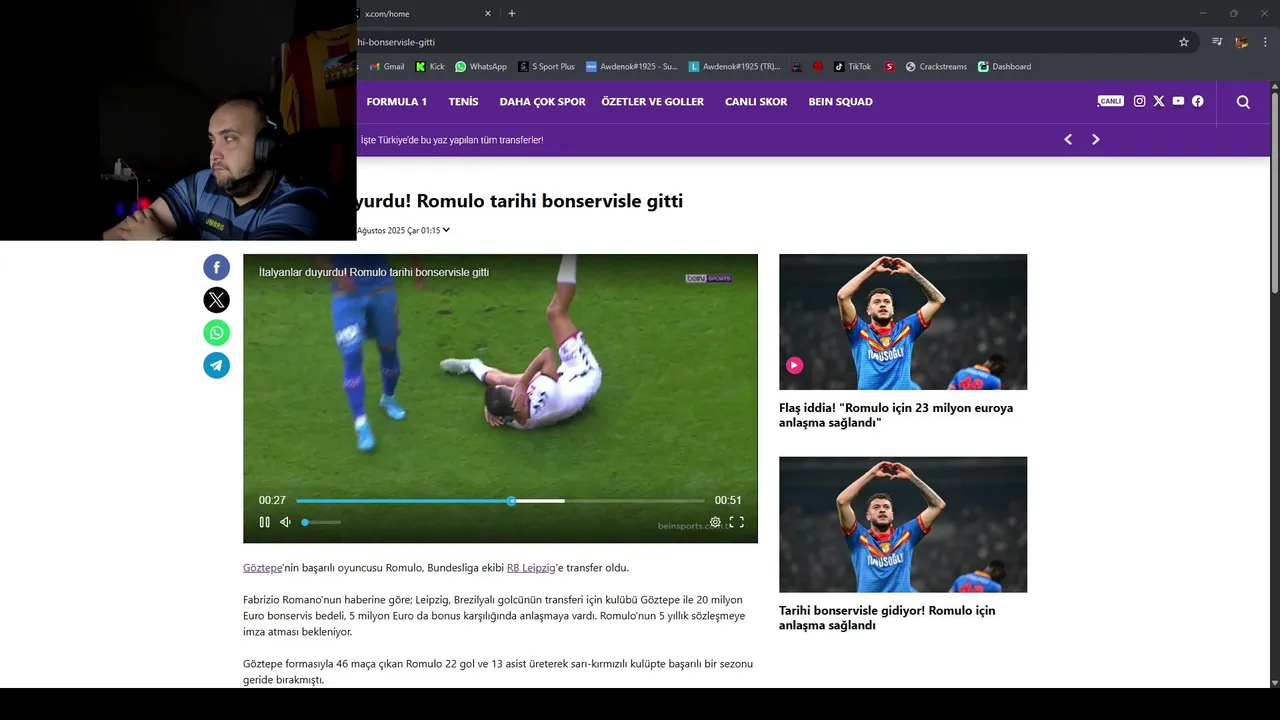Show previous news ticker item
The width and height of the screenshot is (1280, 720).
(x=1068, y=140)
